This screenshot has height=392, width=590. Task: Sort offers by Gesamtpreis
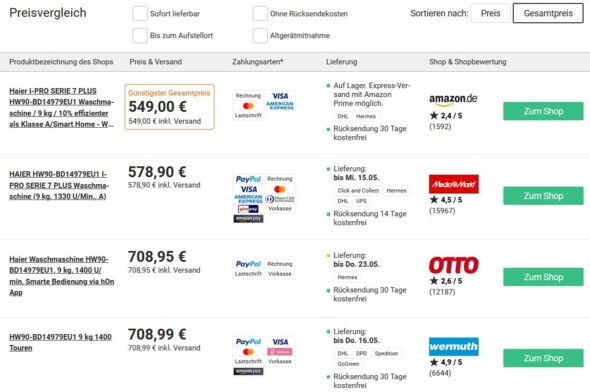pos(548,13)
